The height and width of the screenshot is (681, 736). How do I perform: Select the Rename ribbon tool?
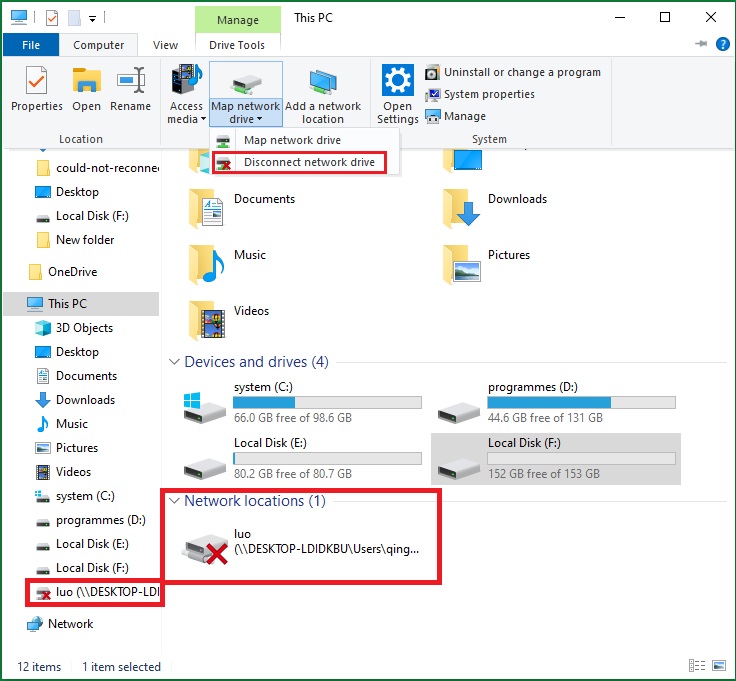tap(130, 89)
